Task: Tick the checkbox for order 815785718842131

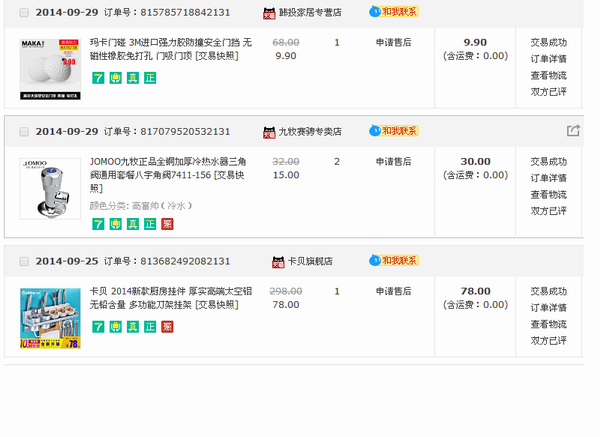Action: point(24,13)
